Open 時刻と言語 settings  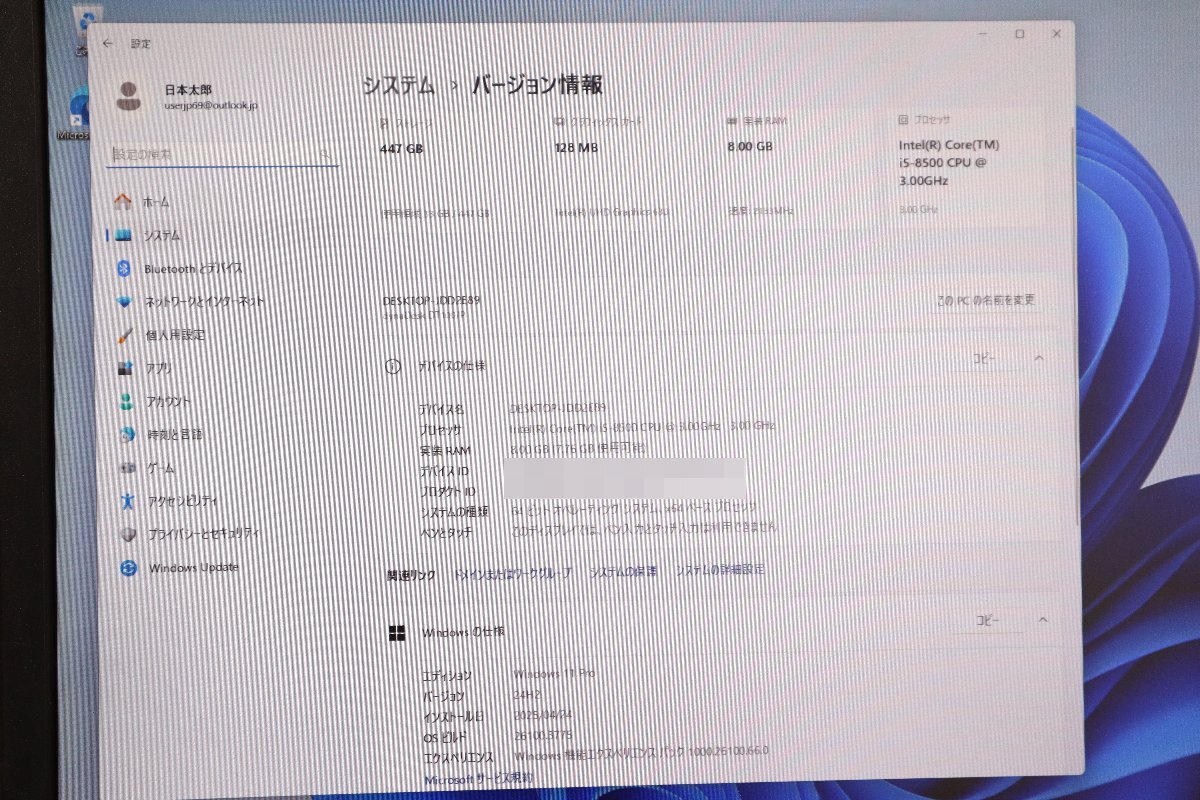(x=160, y=434)
